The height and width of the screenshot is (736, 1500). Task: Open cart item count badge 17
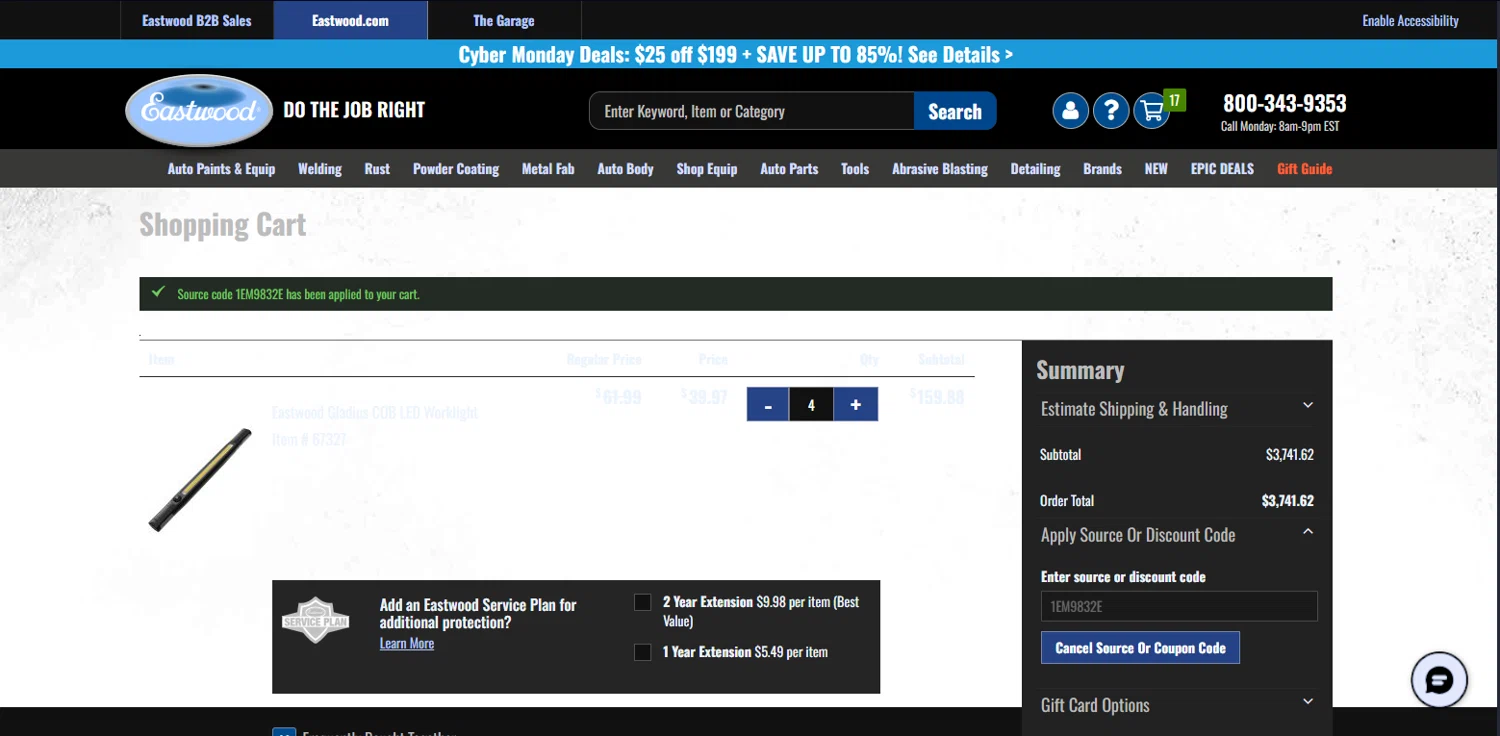(1175, 100)
